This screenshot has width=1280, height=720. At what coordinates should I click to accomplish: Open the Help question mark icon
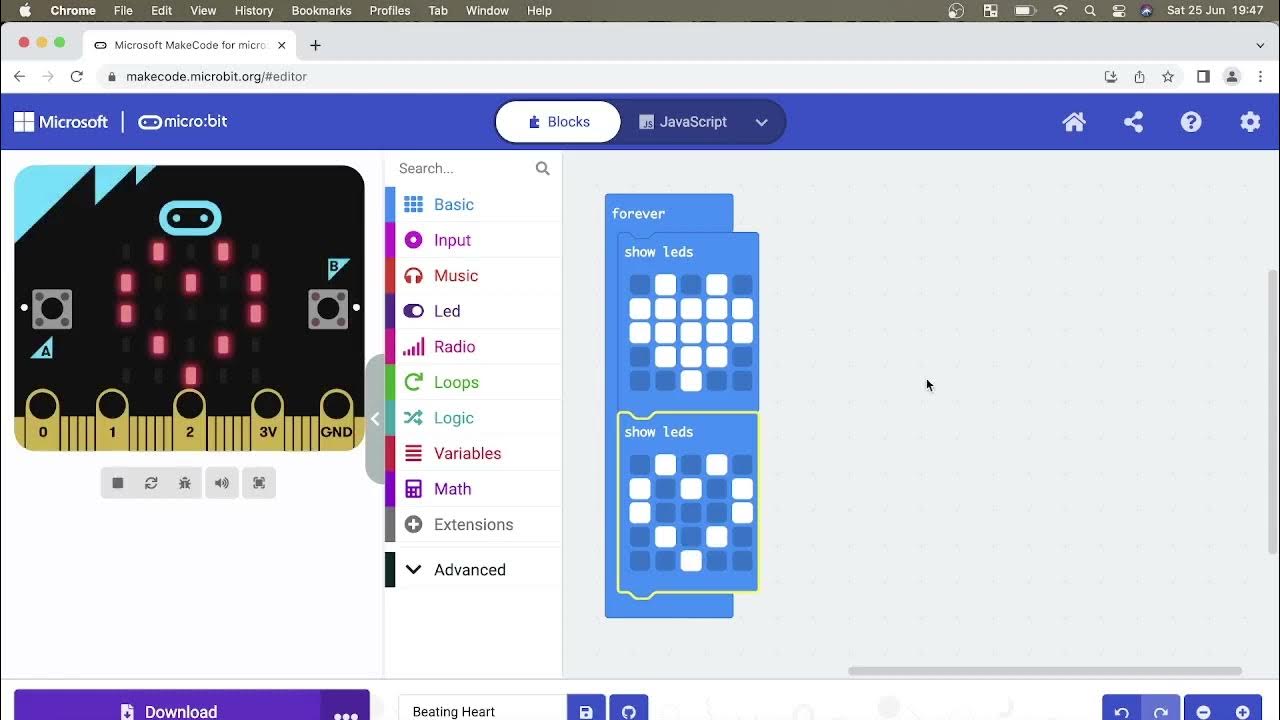(x=1191, y=122)
